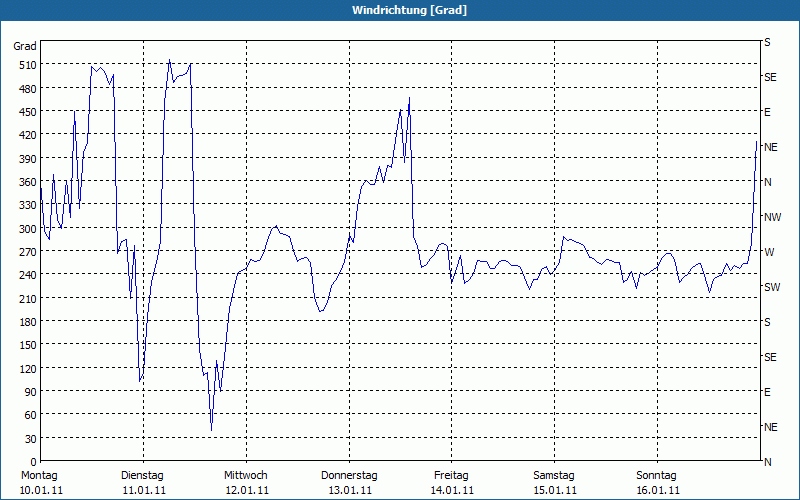Click the SW compass direction label
Screen dimensions: 800x500
pyautogui.click(x=771, y=287)
